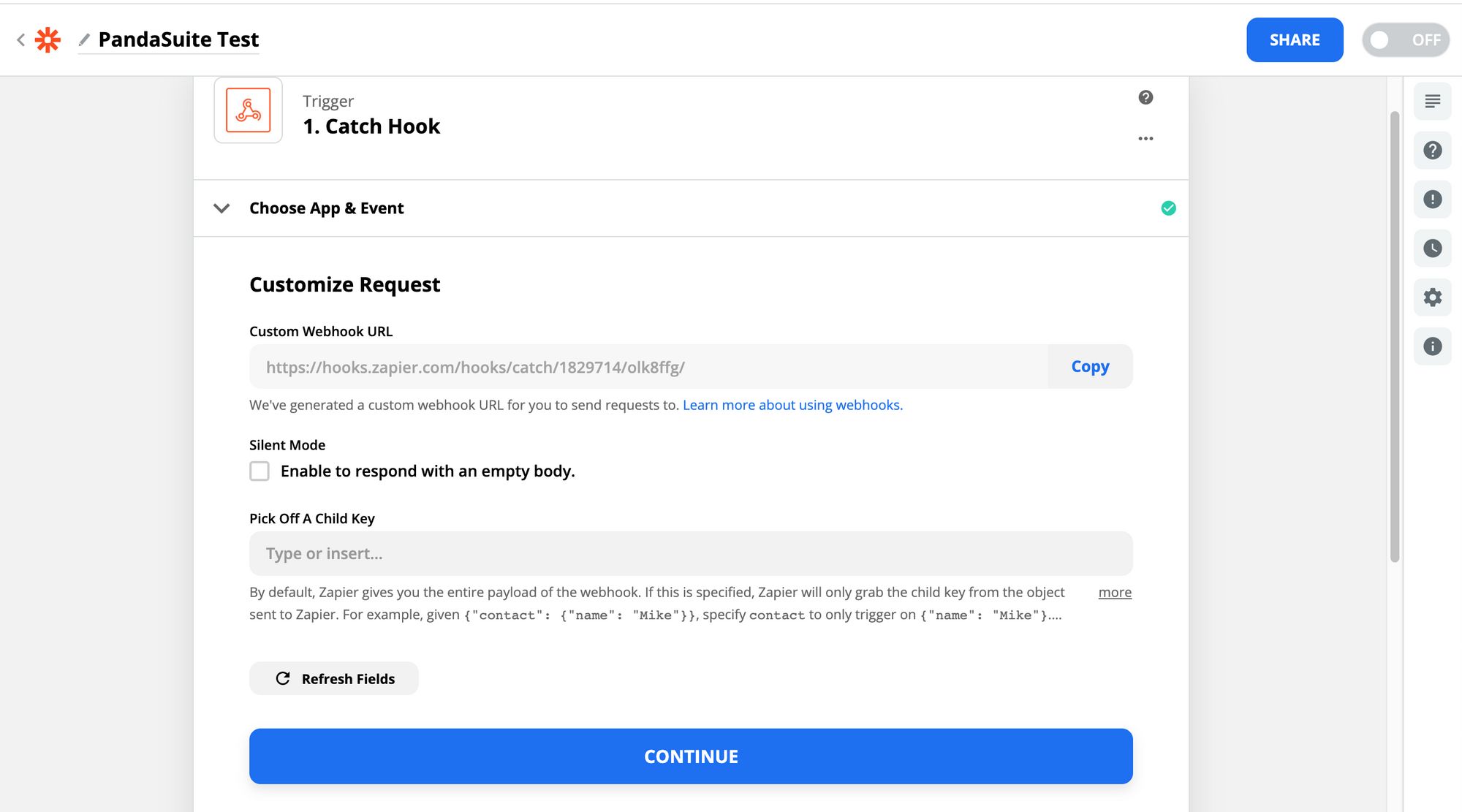Enable Silent Mode to respond with empty body

(260, 471)
